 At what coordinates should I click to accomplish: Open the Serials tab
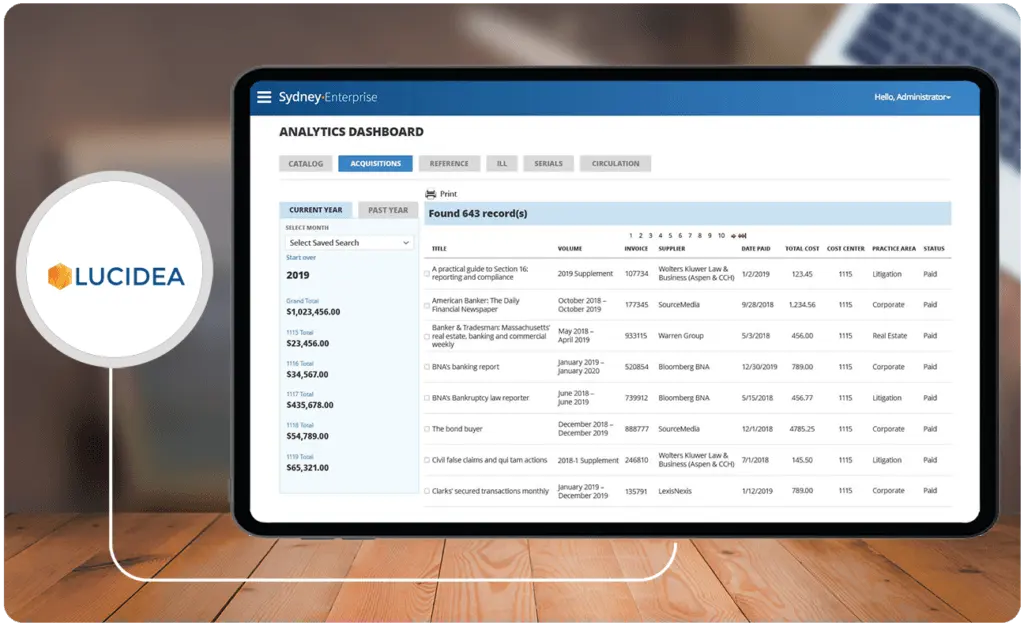click(x=549, y=164)
